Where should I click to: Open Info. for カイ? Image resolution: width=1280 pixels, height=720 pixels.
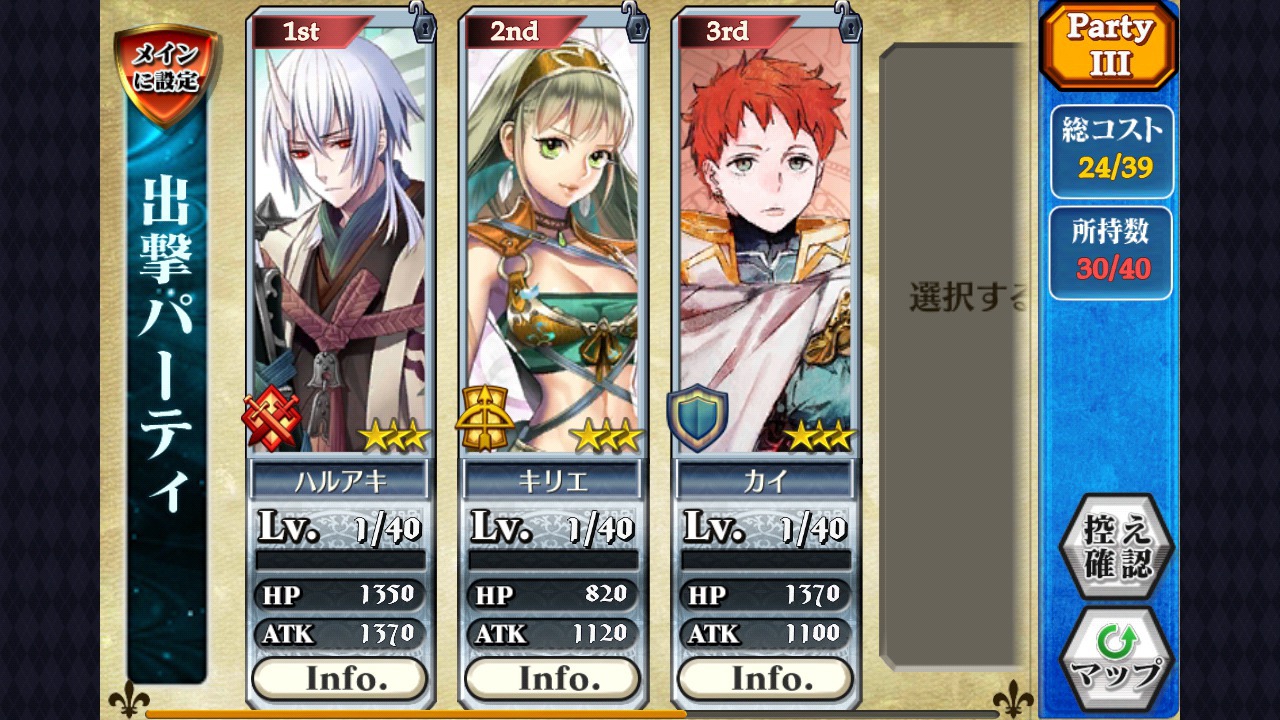click(766, 679)
